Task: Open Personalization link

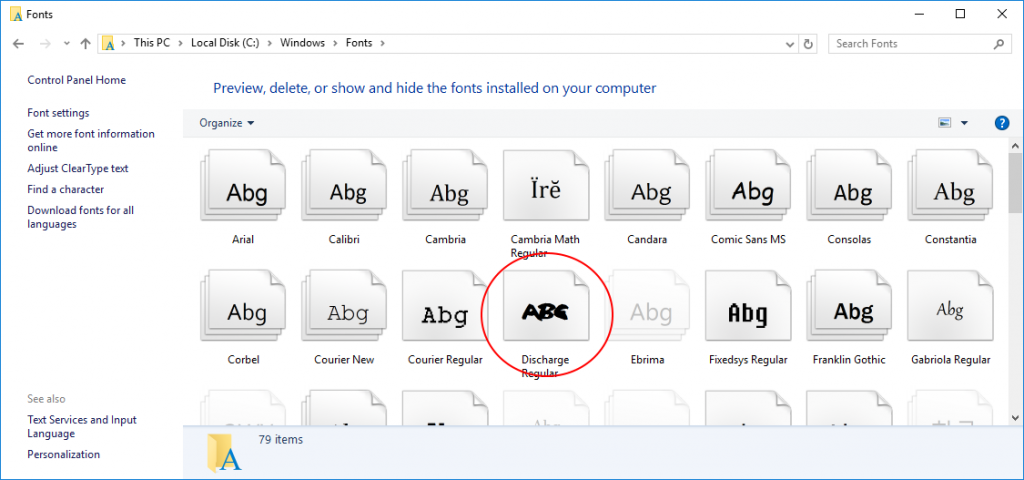Action: pos(63,455)
